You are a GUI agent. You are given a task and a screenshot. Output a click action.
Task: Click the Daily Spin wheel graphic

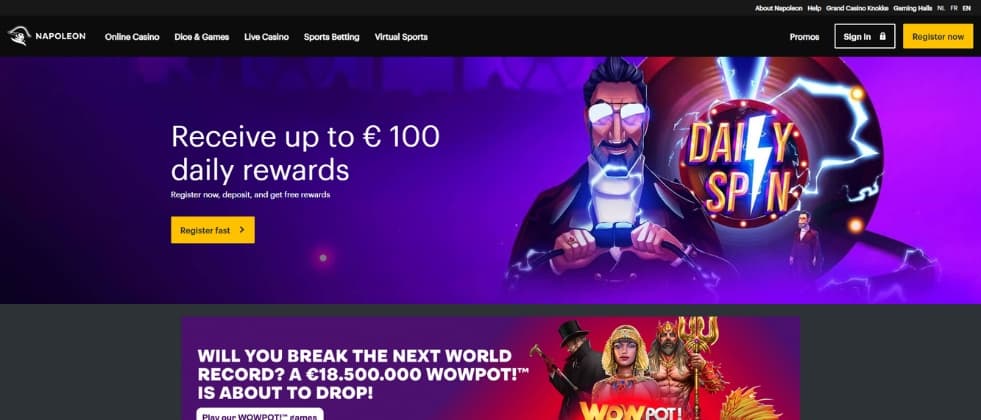point(743,164)
